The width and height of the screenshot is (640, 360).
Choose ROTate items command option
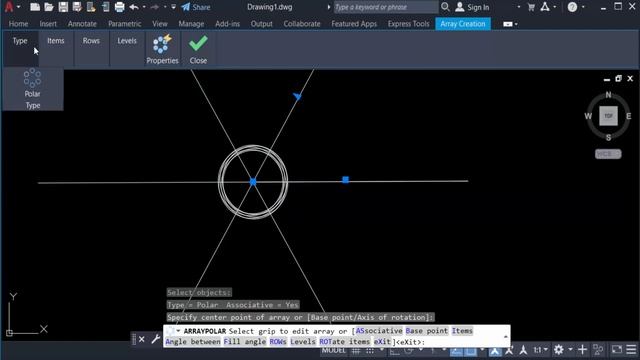344,342
